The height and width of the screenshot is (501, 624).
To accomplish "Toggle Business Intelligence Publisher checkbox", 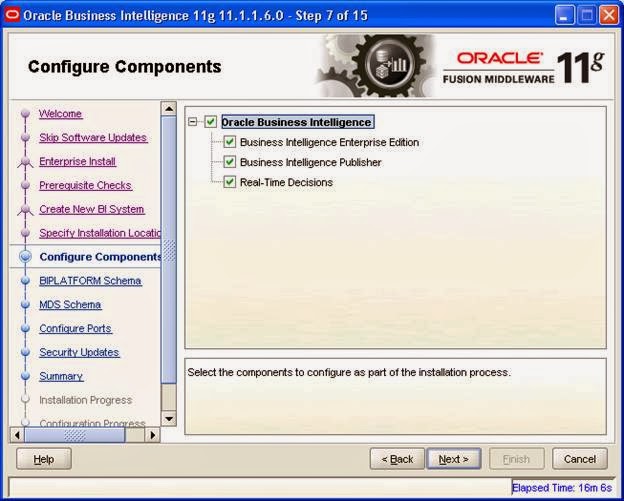I will click(230, 162).
